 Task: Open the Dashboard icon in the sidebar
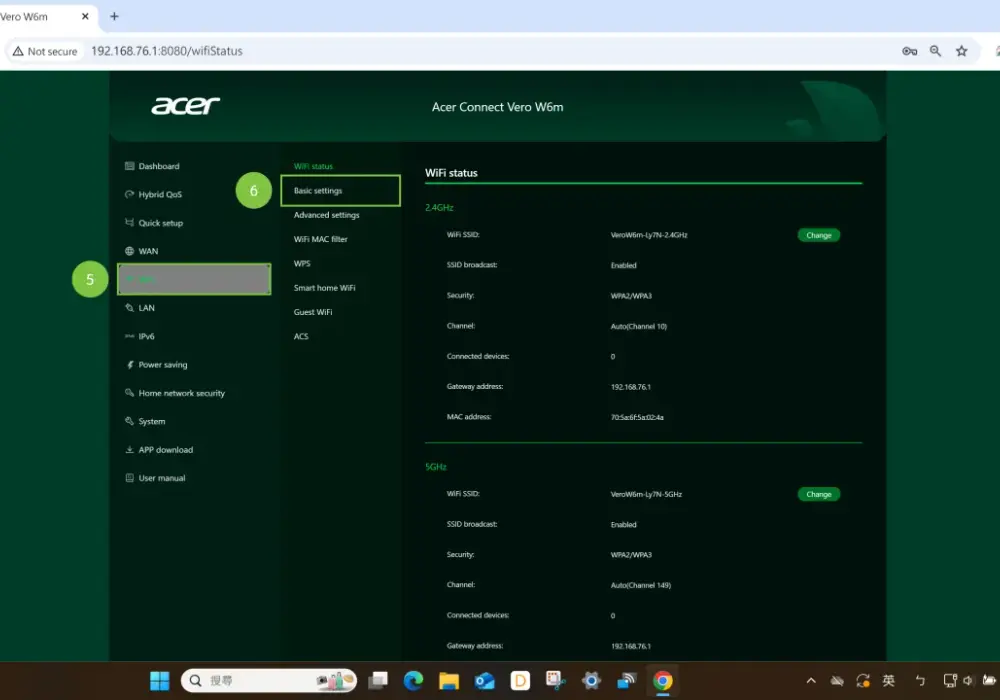coord(129,166)
